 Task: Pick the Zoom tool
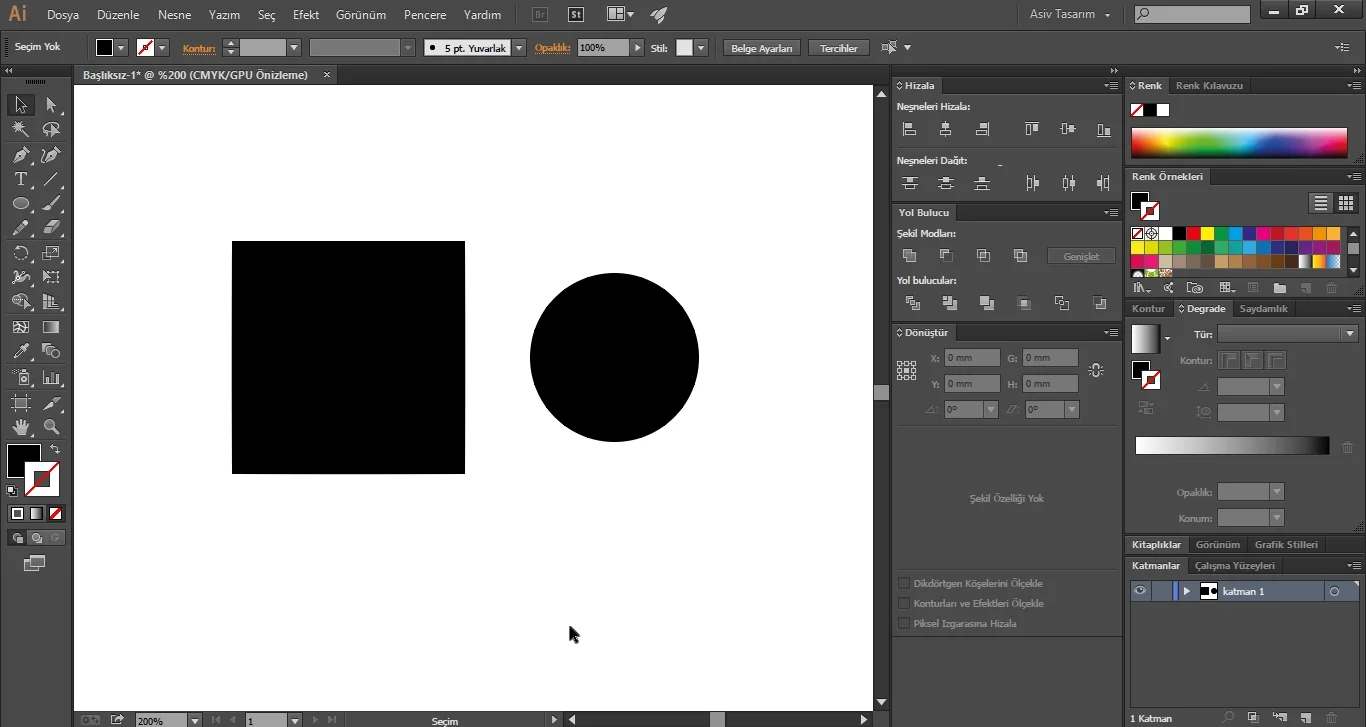[52, 427]
